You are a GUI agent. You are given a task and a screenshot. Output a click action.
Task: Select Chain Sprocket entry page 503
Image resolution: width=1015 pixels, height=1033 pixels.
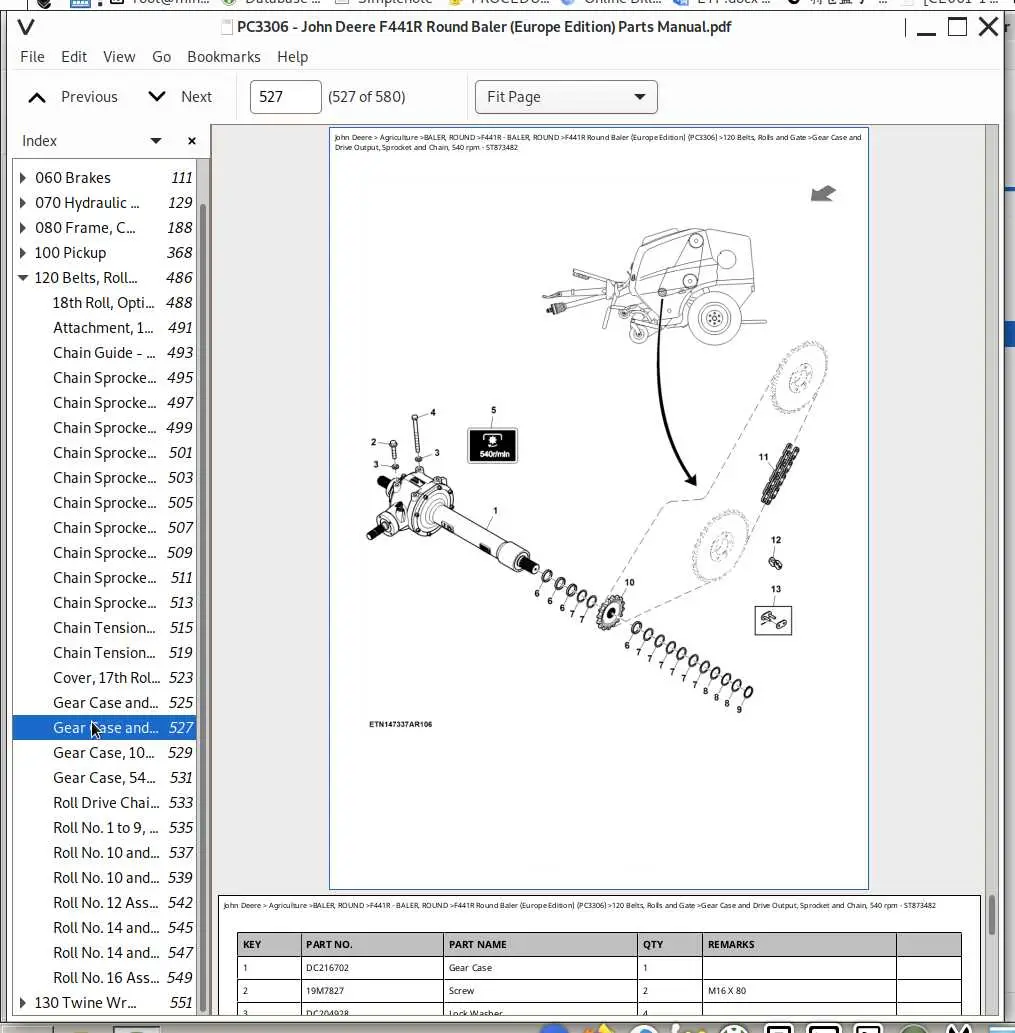point(104,478)
